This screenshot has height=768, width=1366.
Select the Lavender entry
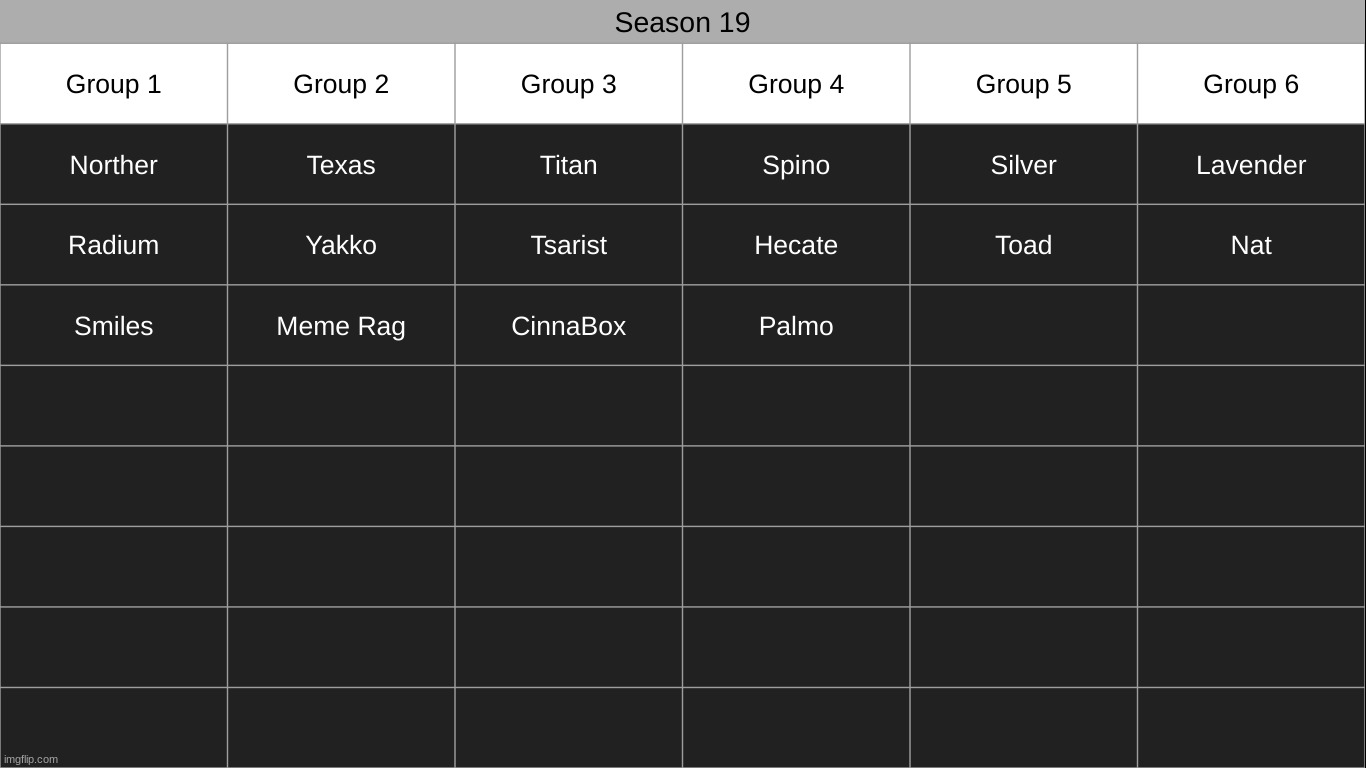pos(1251,165)
